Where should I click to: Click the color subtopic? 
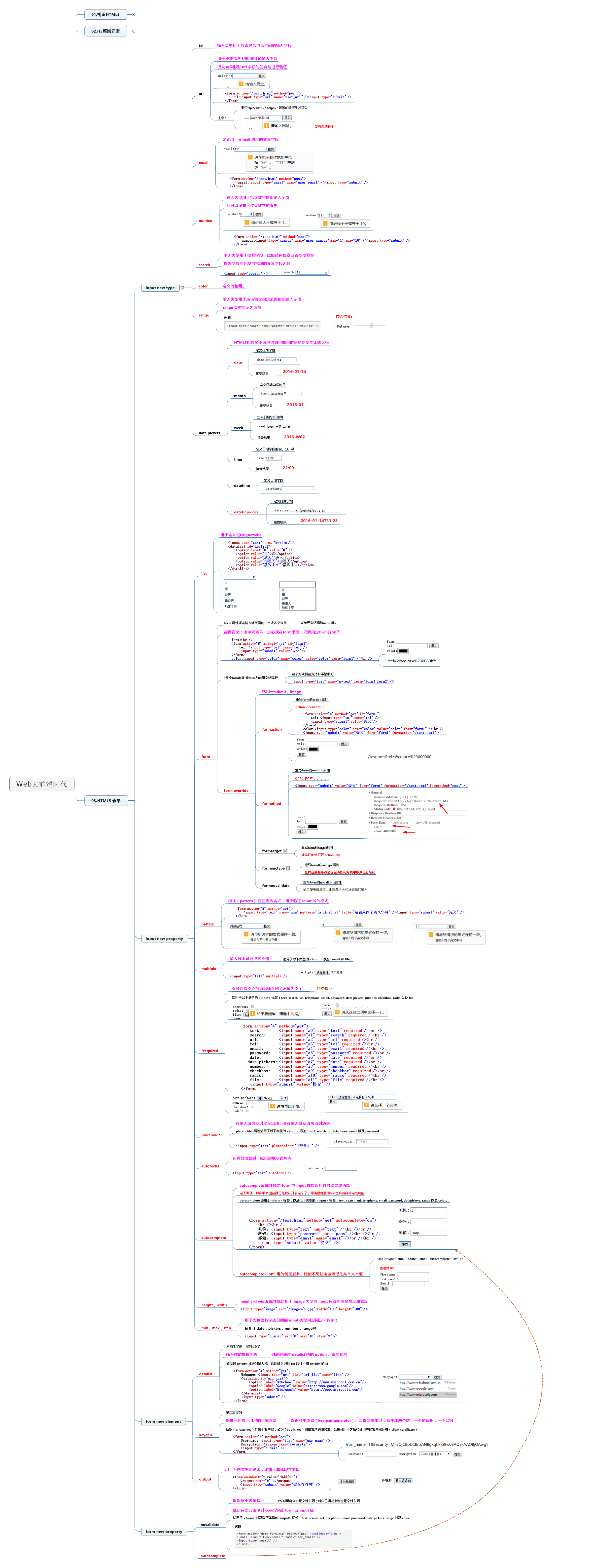(203, 286)
